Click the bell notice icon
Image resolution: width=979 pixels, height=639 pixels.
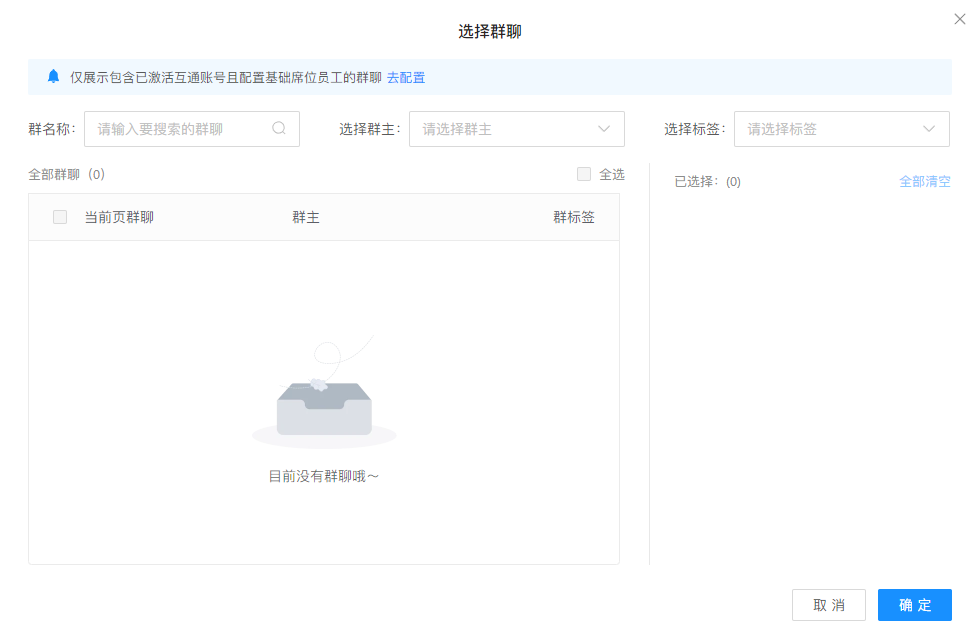[x=54, y=76]
